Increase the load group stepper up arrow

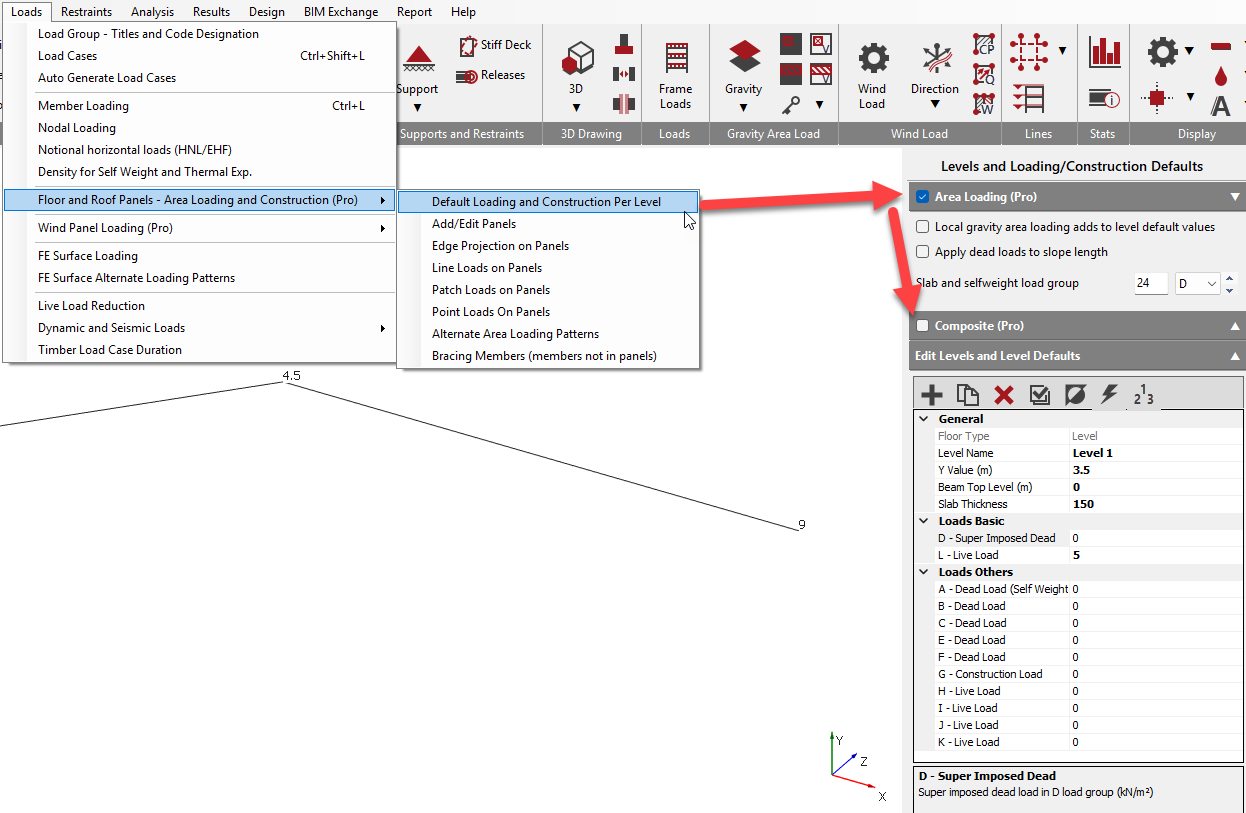click(1230, 278)
